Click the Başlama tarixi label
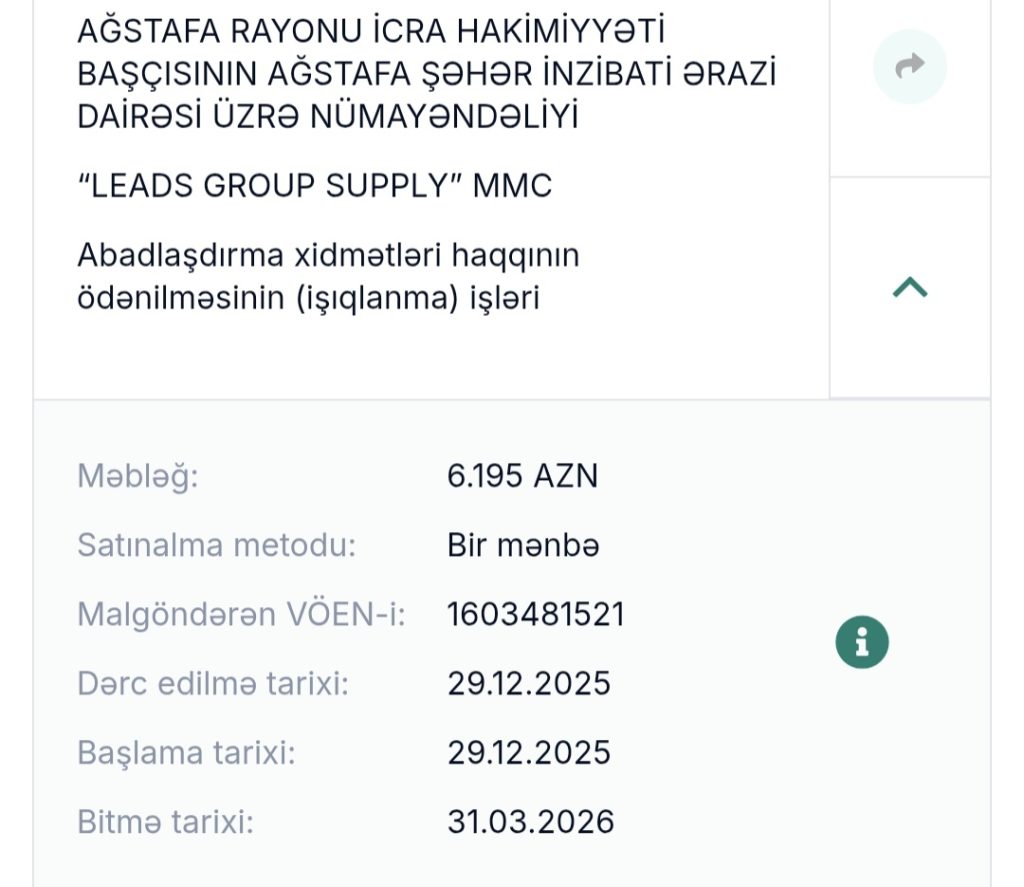The width and height of the screenshot is (1024, 887). pyautogui.click(x=186, y=753)
